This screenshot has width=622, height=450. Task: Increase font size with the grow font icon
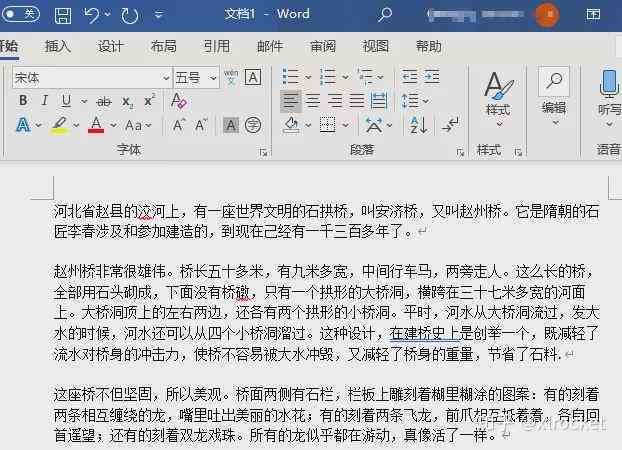179,125
